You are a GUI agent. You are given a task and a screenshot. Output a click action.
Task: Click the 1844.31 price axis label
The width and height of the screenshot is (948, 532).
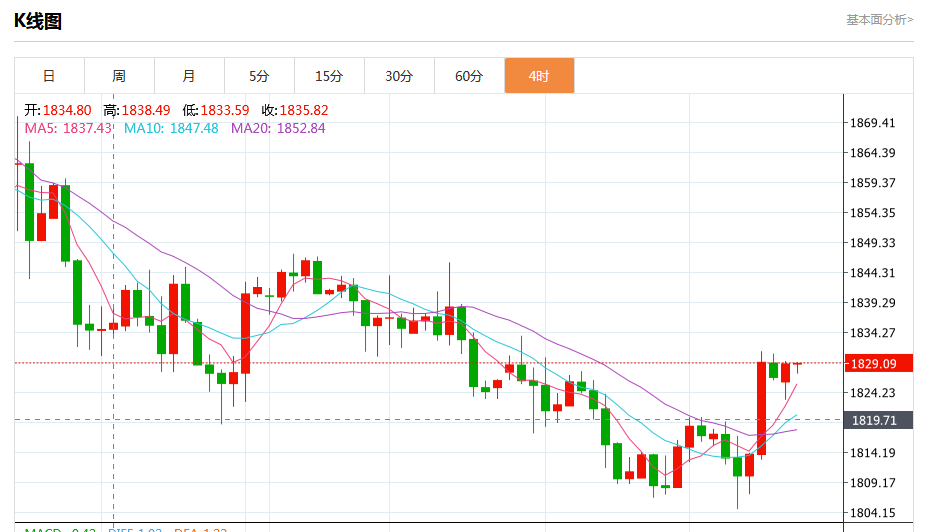coord(872,273)
